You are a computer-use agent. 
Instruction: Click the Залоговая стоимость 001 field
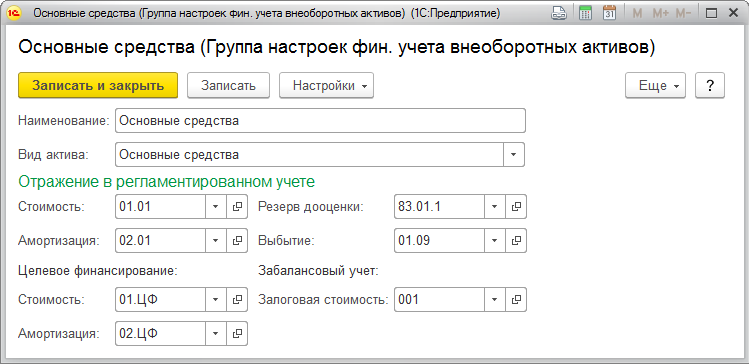click(x=439, y=300)
